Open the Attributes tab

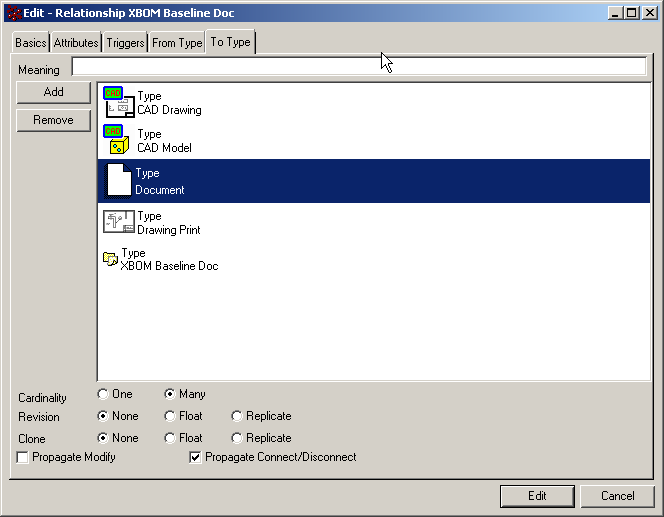point(76,43)
